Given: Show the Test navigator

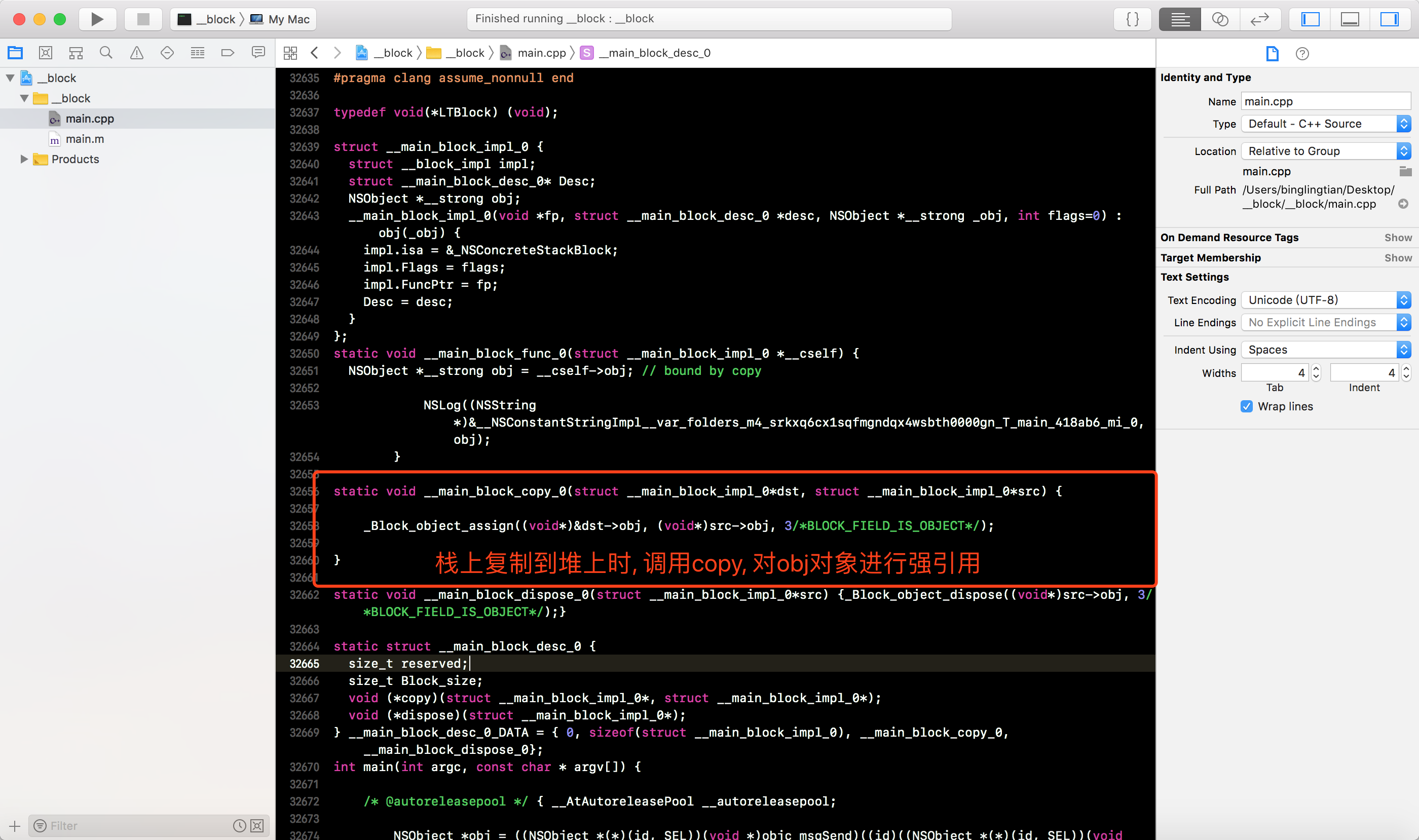Looking at the screenshot, I should click(167, 53).
